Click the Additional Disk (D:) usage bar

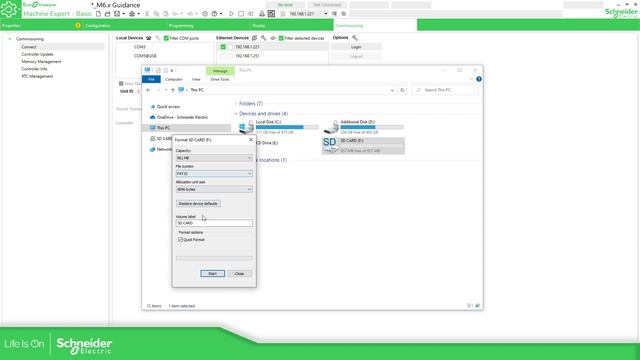point(372,127)
